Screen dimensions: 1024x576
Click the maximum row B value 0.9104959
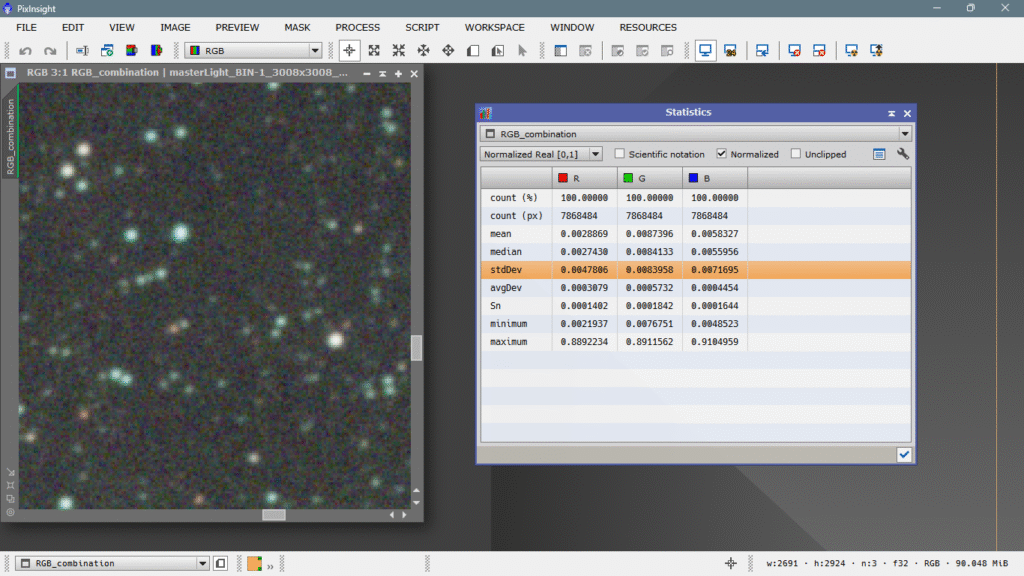(714, 342)
